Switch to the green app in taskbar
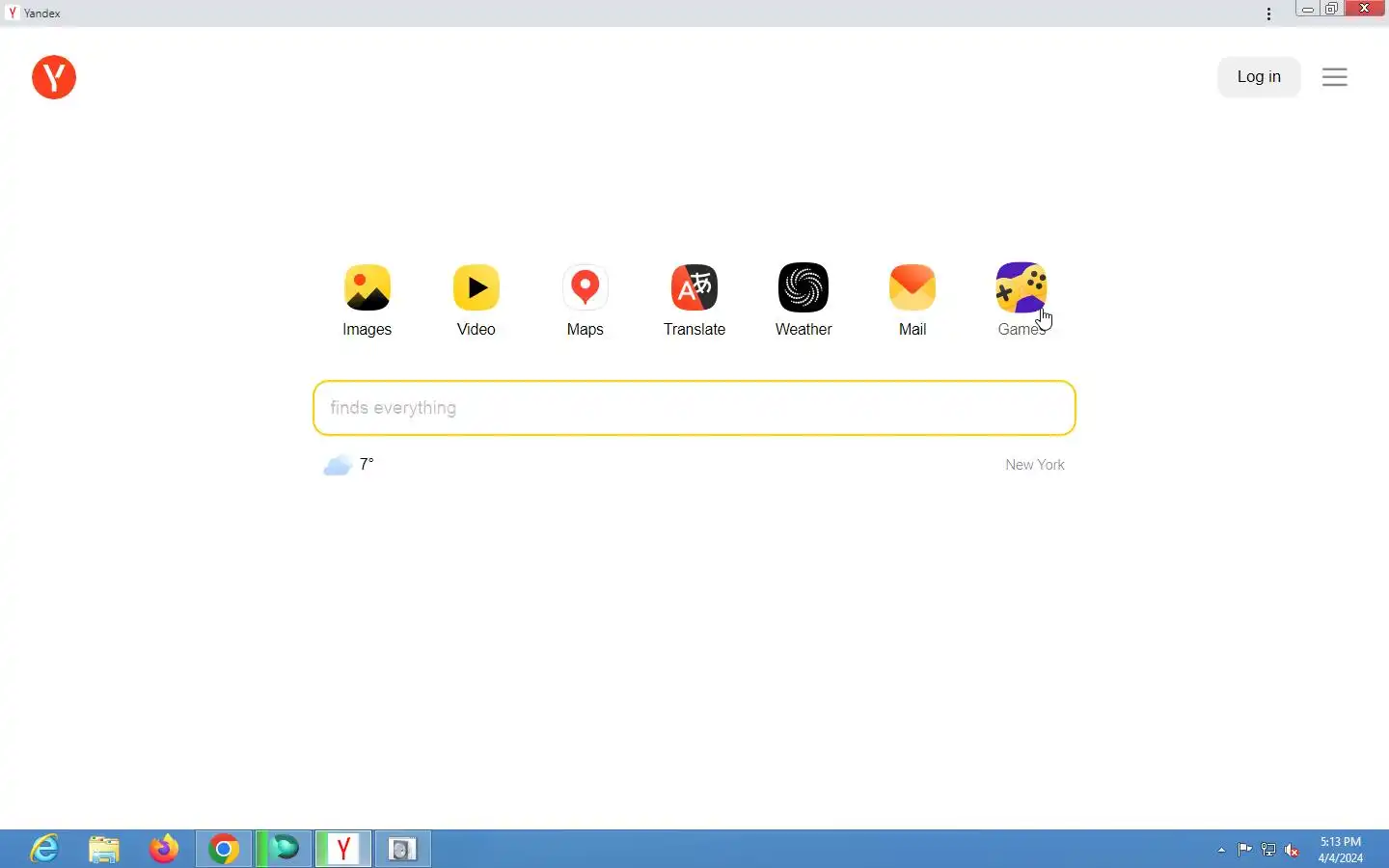Viewport: 1389px width, 868px height. coord(284,849)
